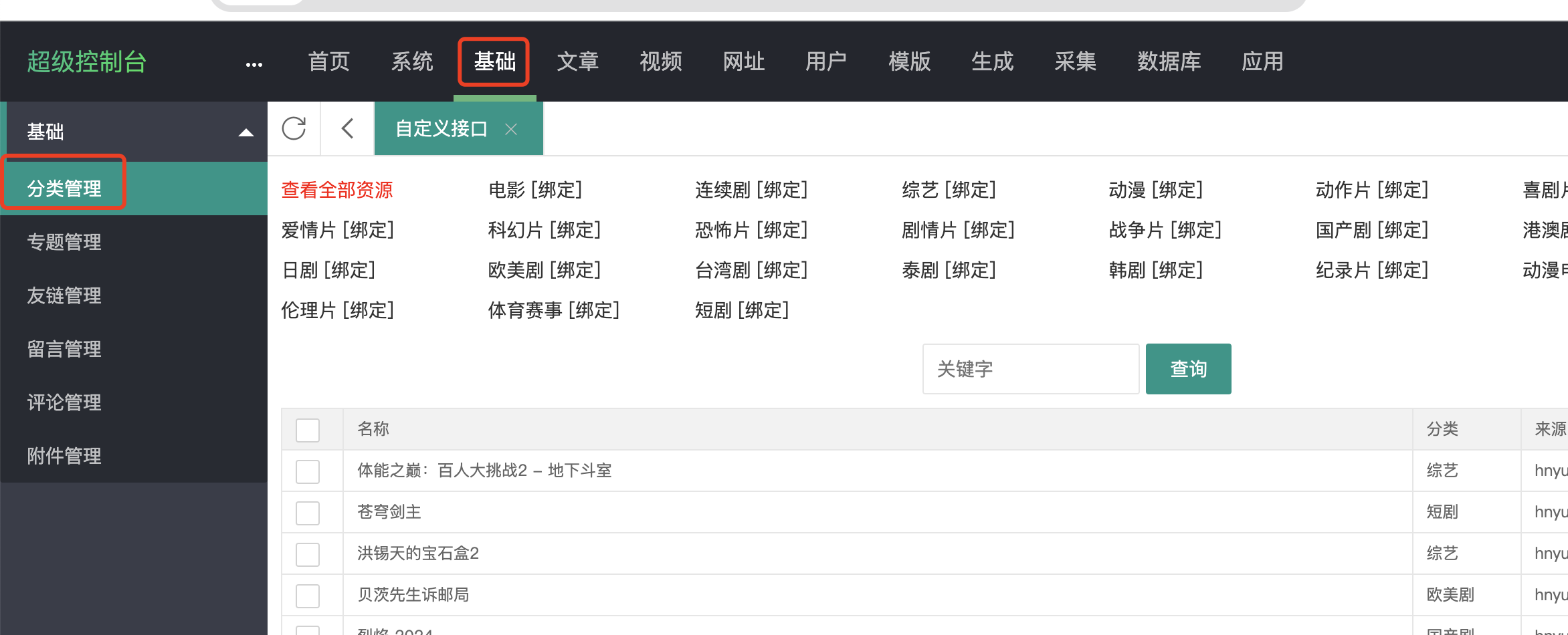The height and width of the screenshot is (635, 1568).
Task: Switch to the 采集 top menu
Action: pyautogui.click(x=1075, y=61)
